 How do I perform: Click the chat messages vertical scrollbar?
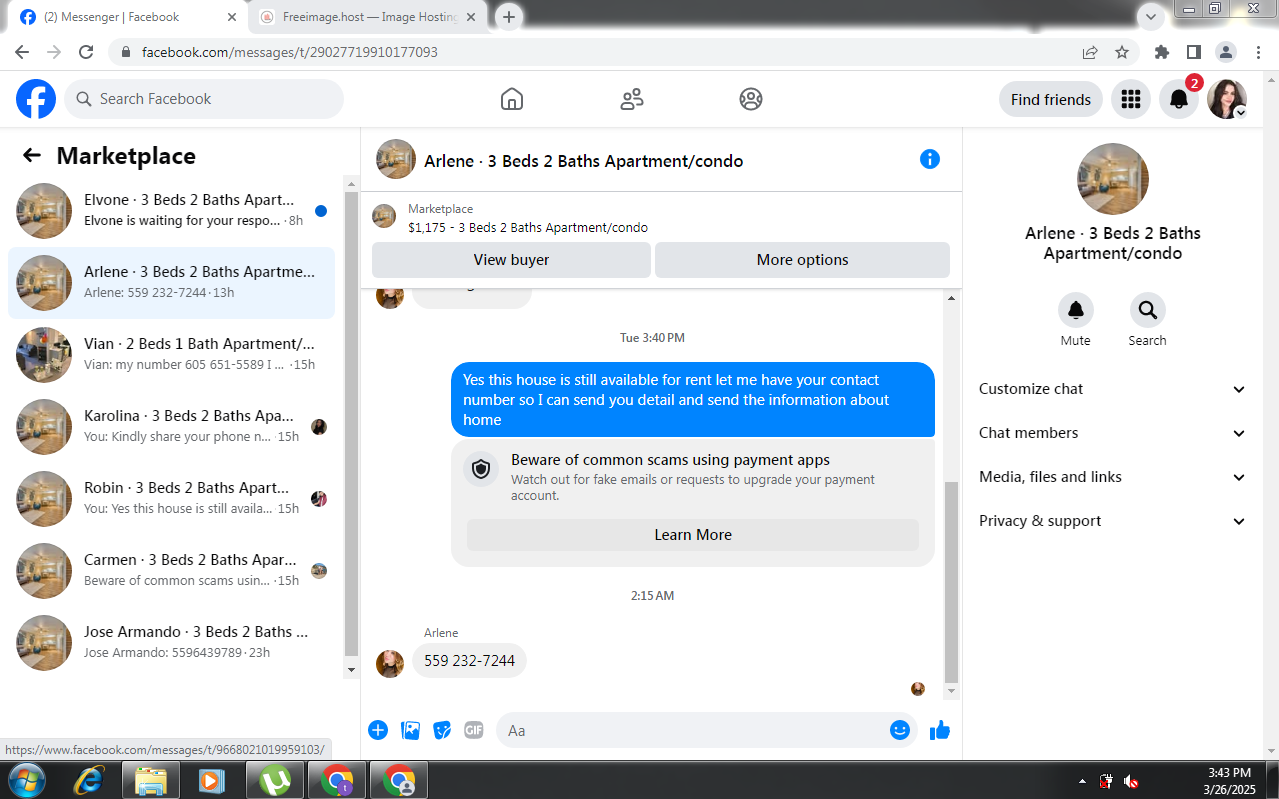click(x=951, y=582)
